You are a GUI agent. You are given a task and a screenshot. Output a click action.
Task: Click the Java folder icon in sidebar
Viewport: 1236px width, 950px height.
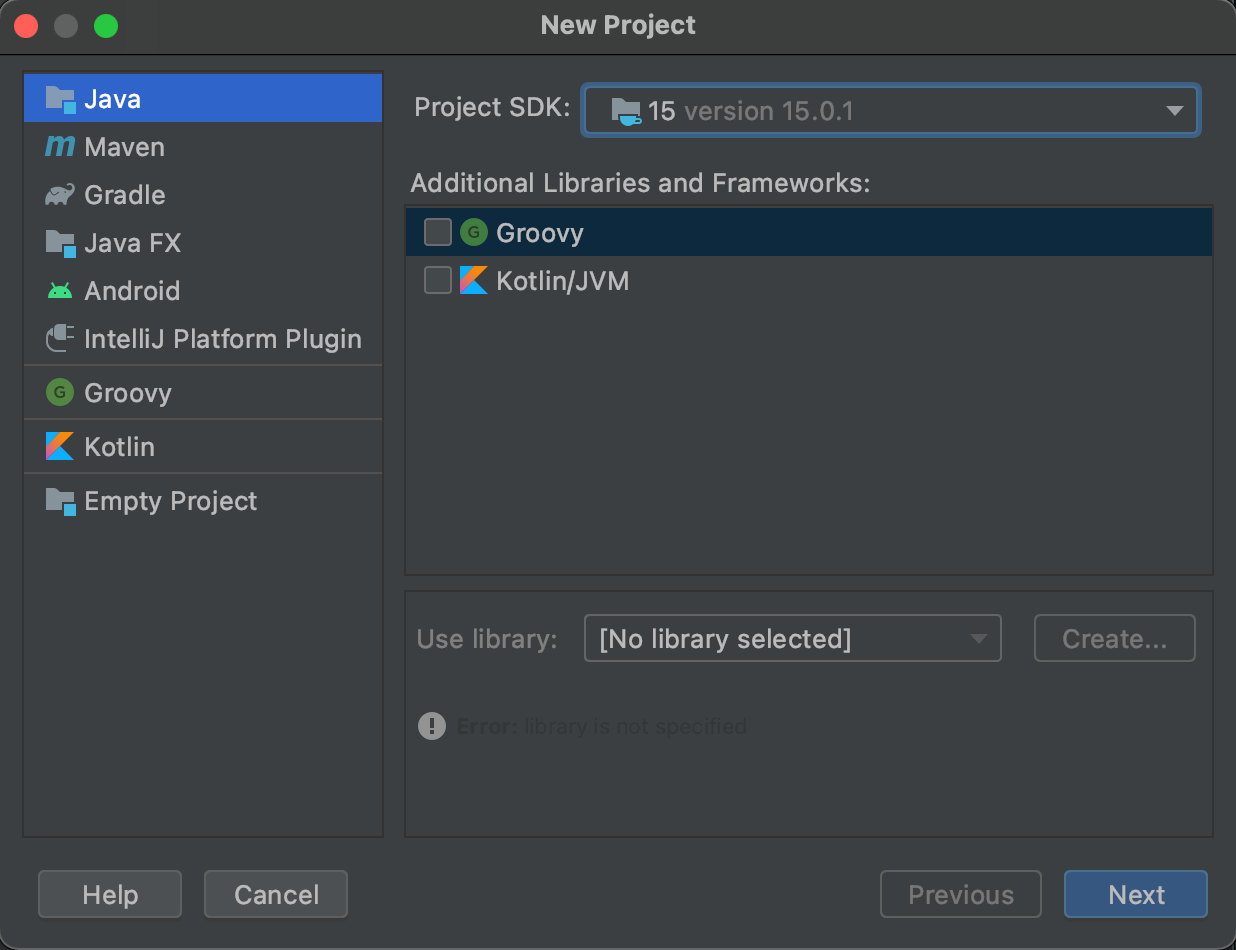(x=60, y=99)
